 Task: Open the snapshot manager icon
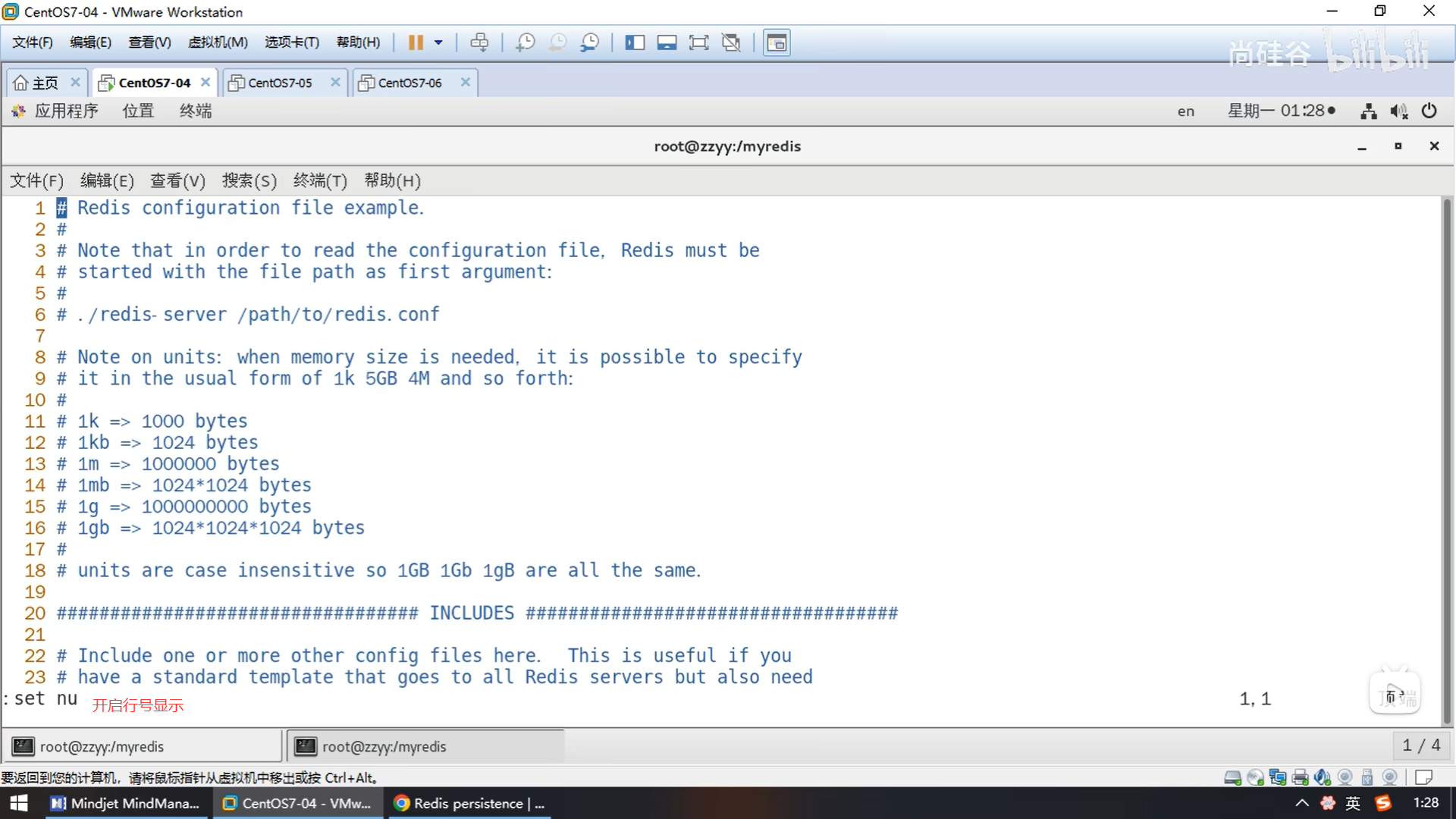[590, 42]
